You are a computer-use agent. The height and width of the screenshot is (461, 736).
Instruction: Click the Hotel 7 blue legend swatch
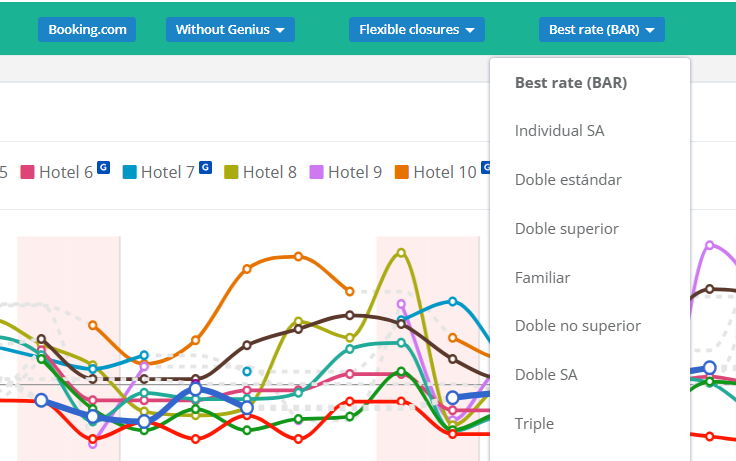130,172
